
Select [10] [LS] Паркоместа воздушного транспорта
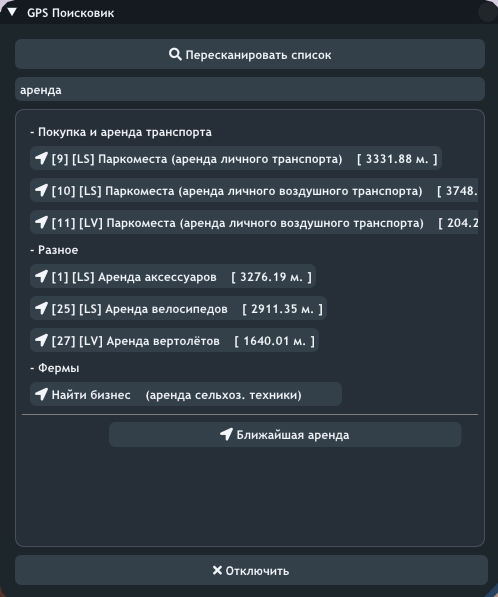254,190
